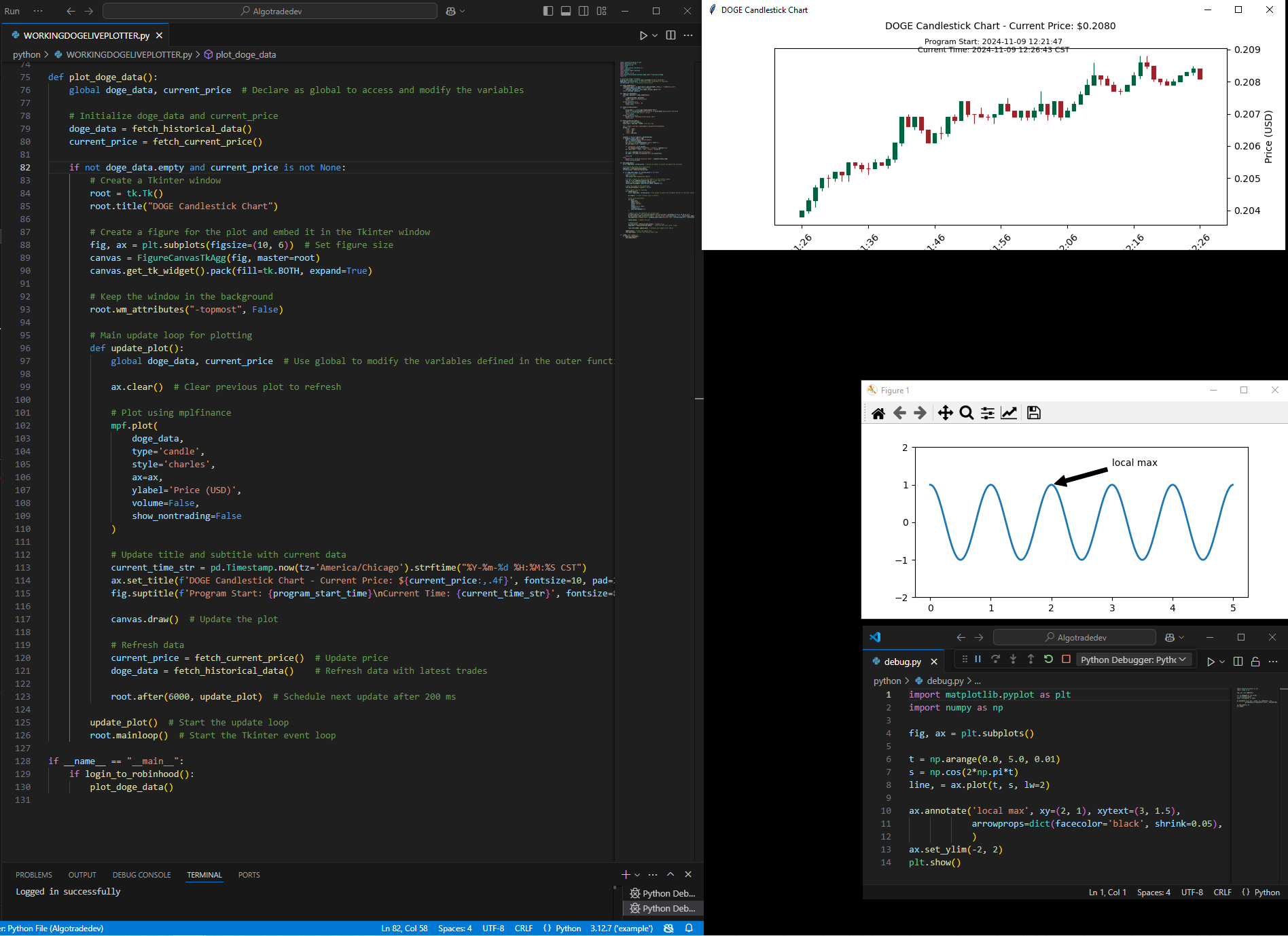This screenshot has height=936, width=1288.
Task: Click the CRLF line ending status button
Action: click(x=523, y=929)
